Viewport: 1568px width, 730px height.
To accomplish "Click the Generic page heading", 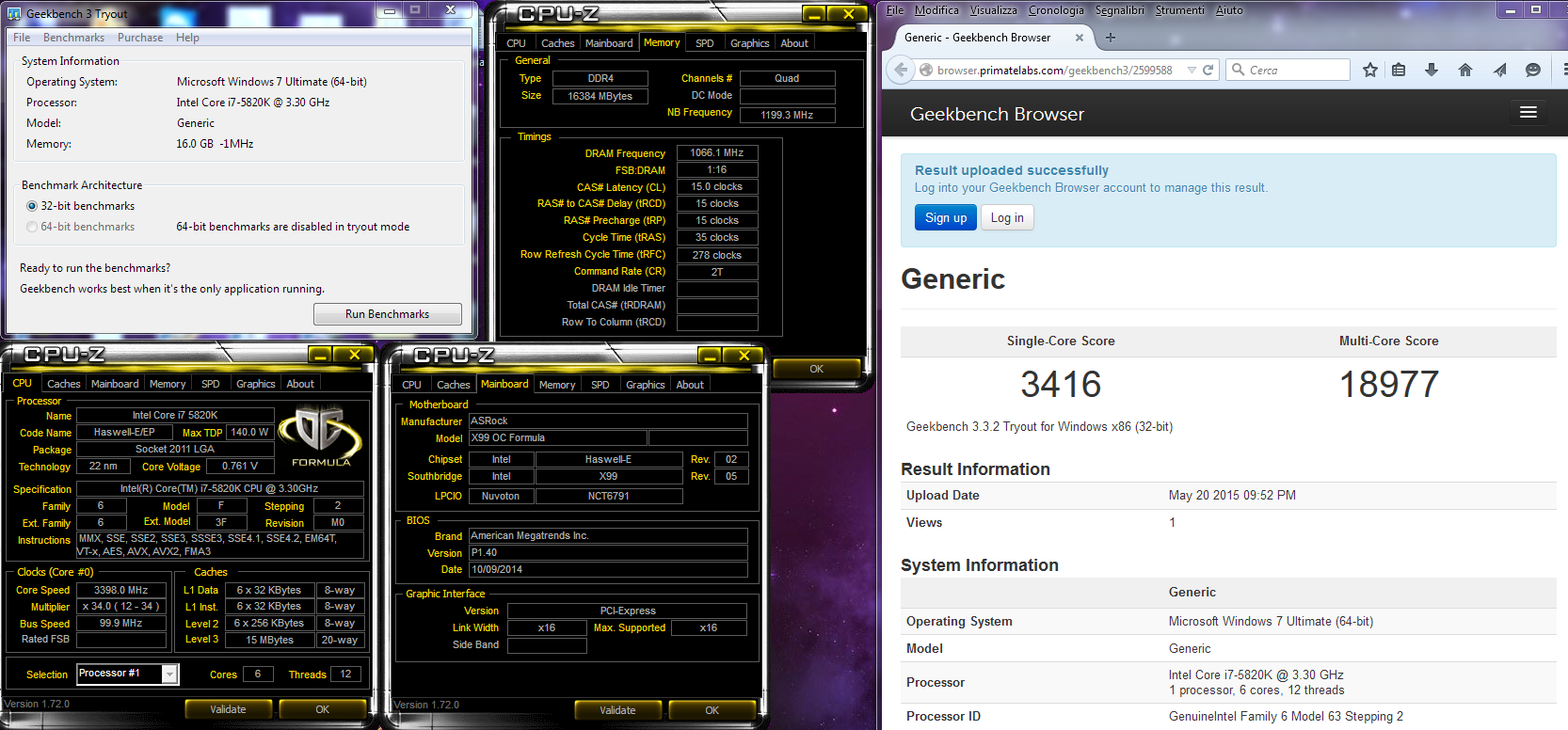I will pos(952,279).
